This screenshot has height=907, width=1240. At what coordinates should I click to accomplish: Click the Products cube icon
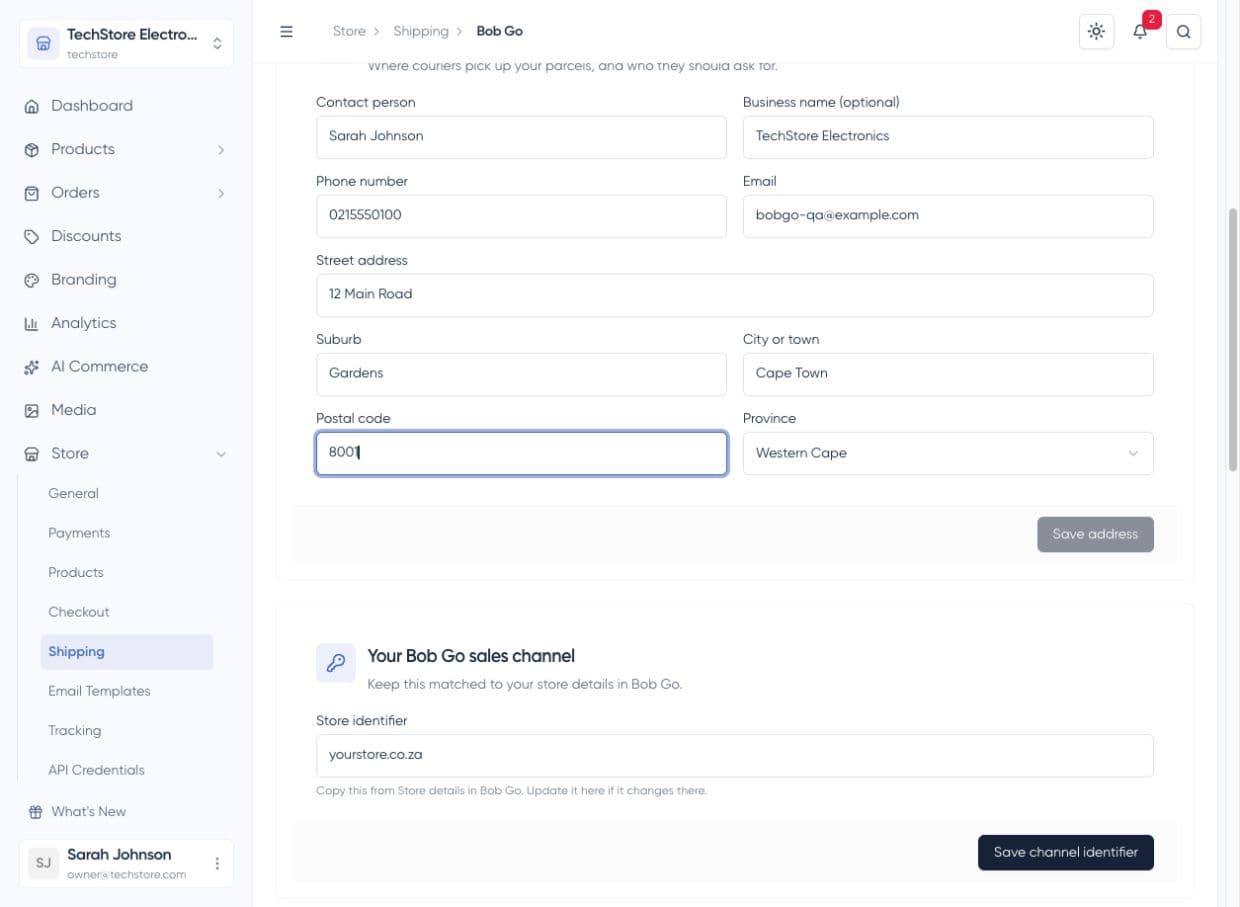32,149
